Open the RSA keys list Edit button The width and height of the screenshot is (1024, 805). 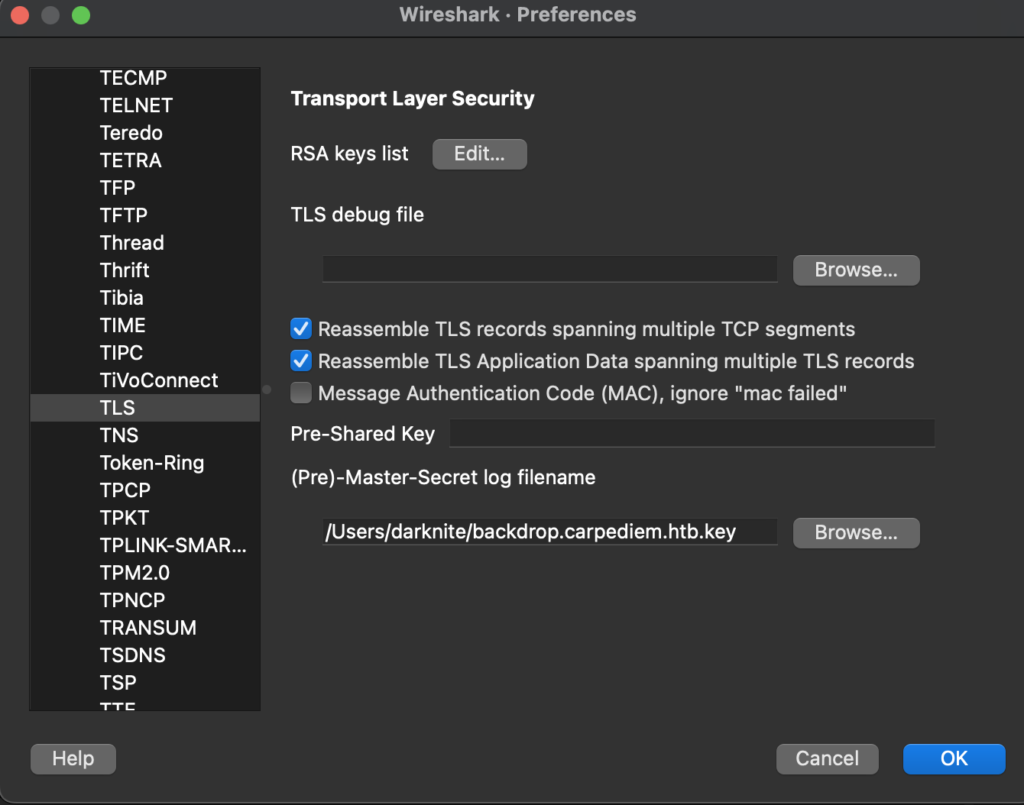pos(479,154)
